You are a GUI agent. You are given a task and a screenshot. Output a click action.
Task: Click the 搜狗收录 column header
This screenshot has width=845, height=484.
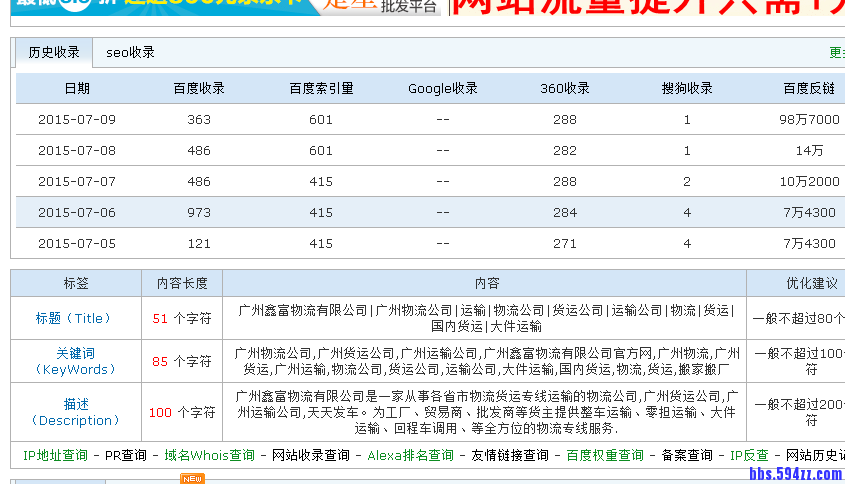(687, 88)
